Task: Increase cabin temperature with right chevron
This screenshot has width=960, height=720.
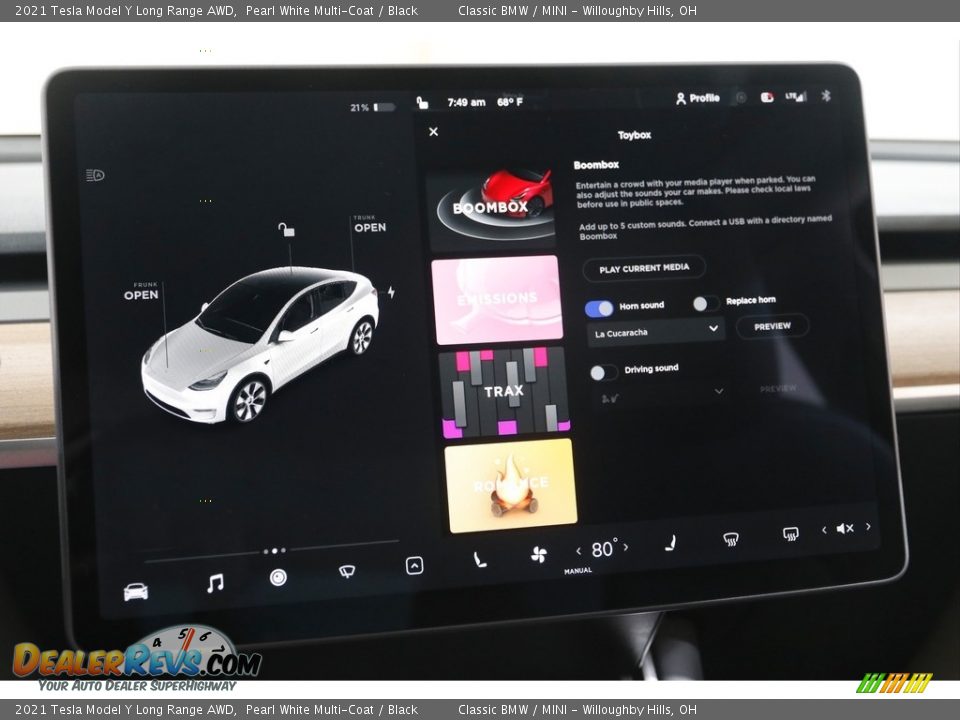Action: [x=626, y=547]
